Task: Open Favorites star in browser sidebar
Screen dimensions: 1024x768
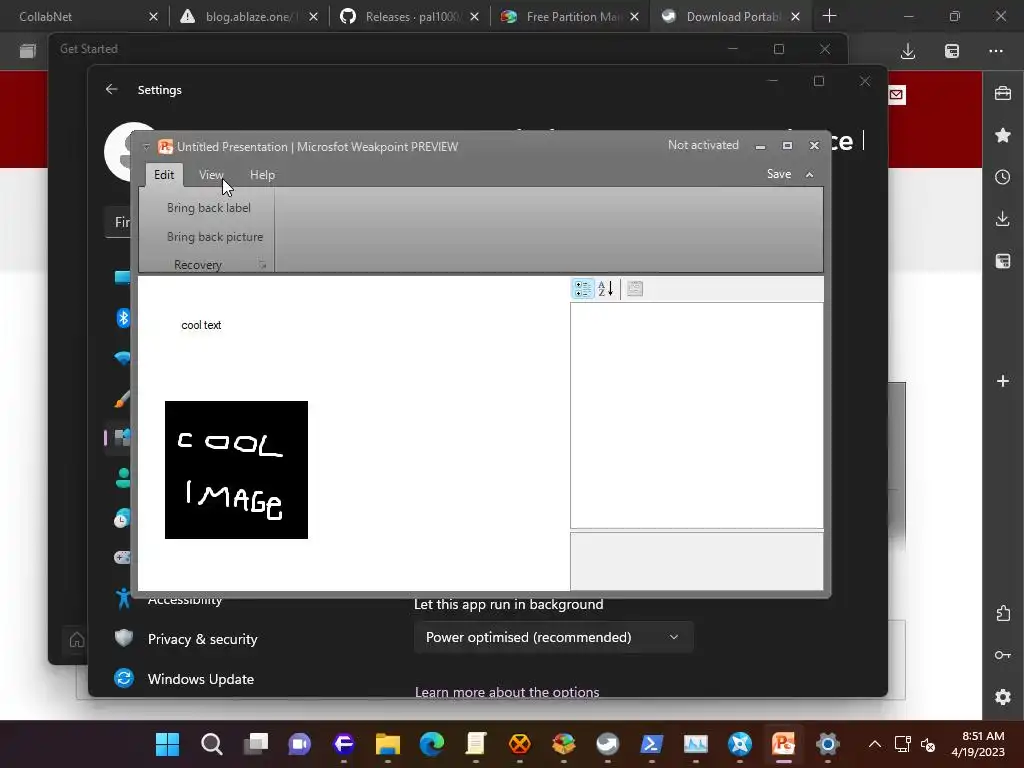Action: pyautogui.click(x=1002, y=135)
